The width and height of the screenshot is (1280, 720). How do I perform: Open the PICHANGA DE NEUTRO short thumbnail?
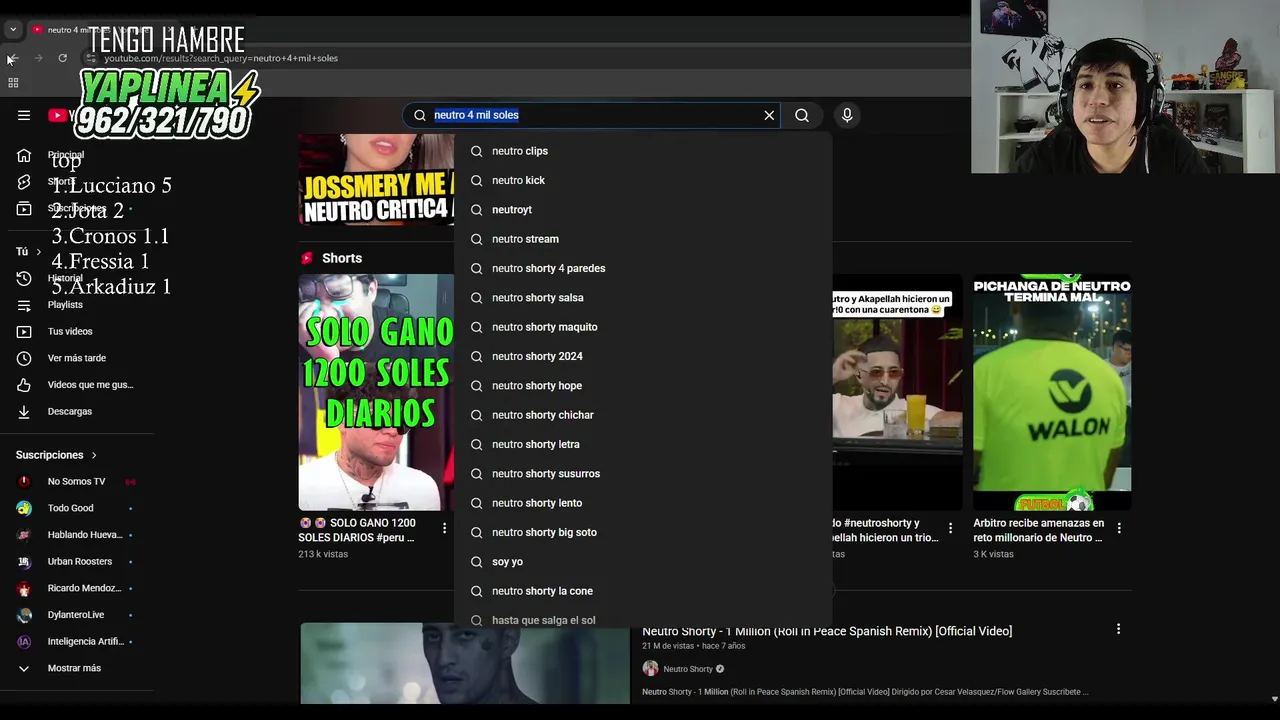point(1052,392)
